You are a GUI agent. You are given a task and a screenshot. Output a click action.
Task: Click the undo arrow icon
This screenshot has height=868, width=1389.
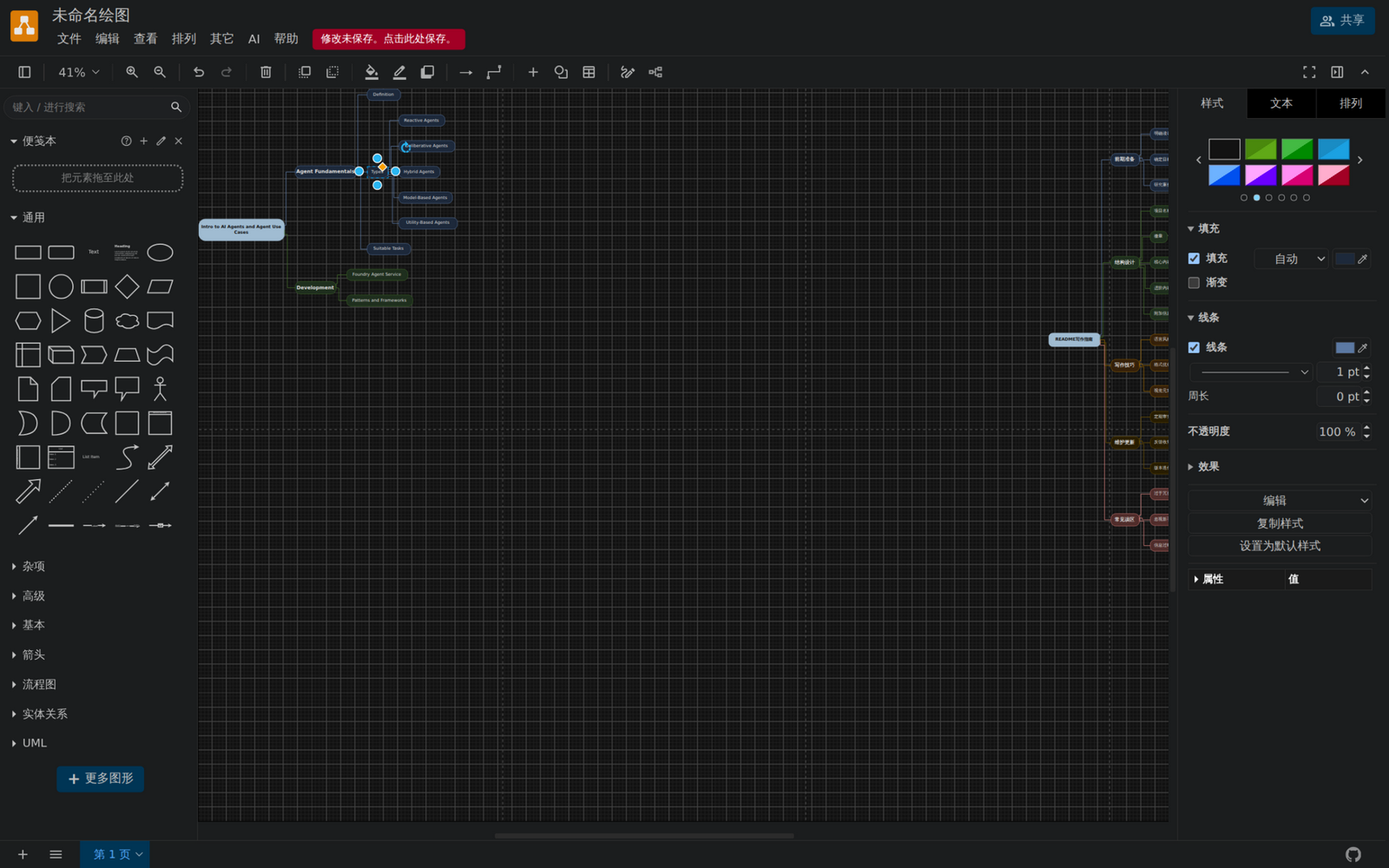click(199, 72)
